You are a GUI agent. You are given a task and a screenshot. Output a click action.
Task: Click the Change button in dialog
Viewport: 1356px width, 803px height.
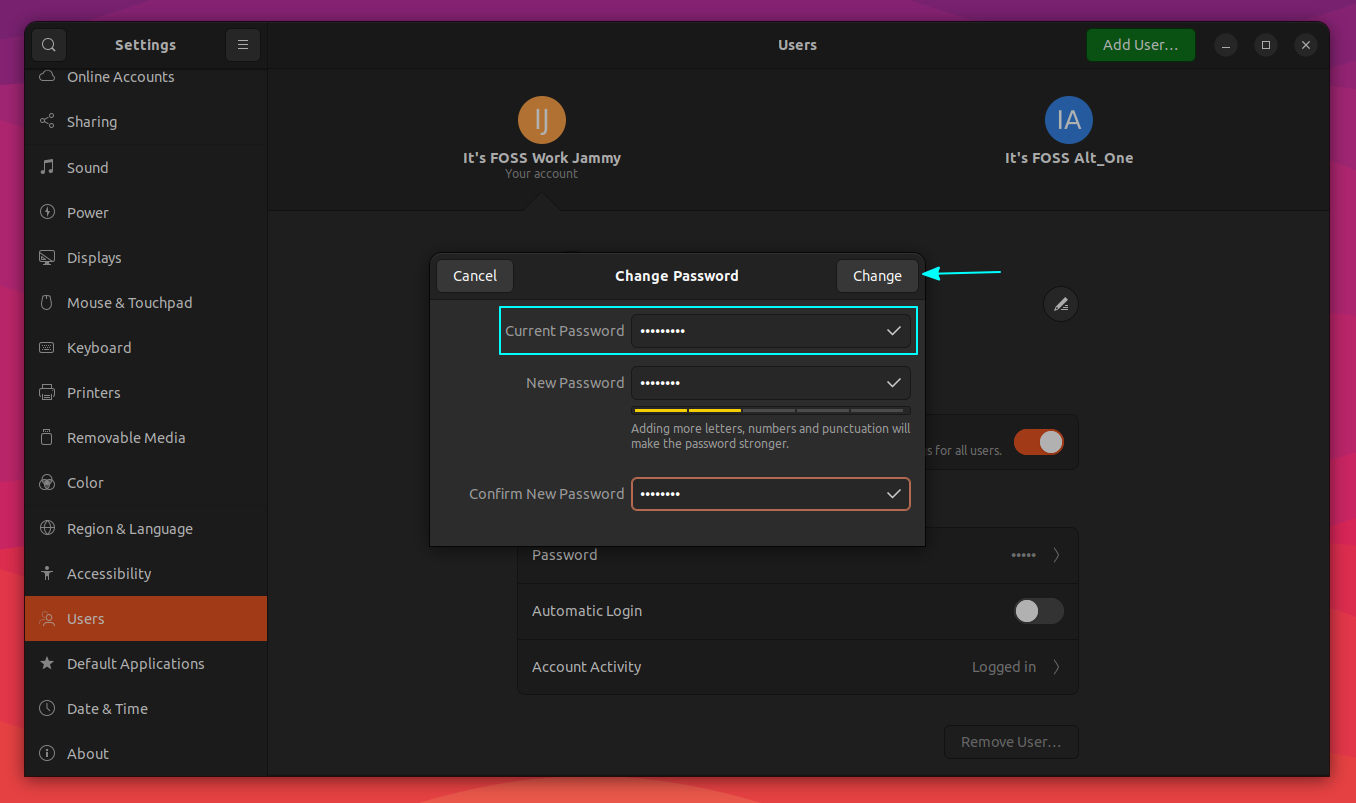pos(877,276)
